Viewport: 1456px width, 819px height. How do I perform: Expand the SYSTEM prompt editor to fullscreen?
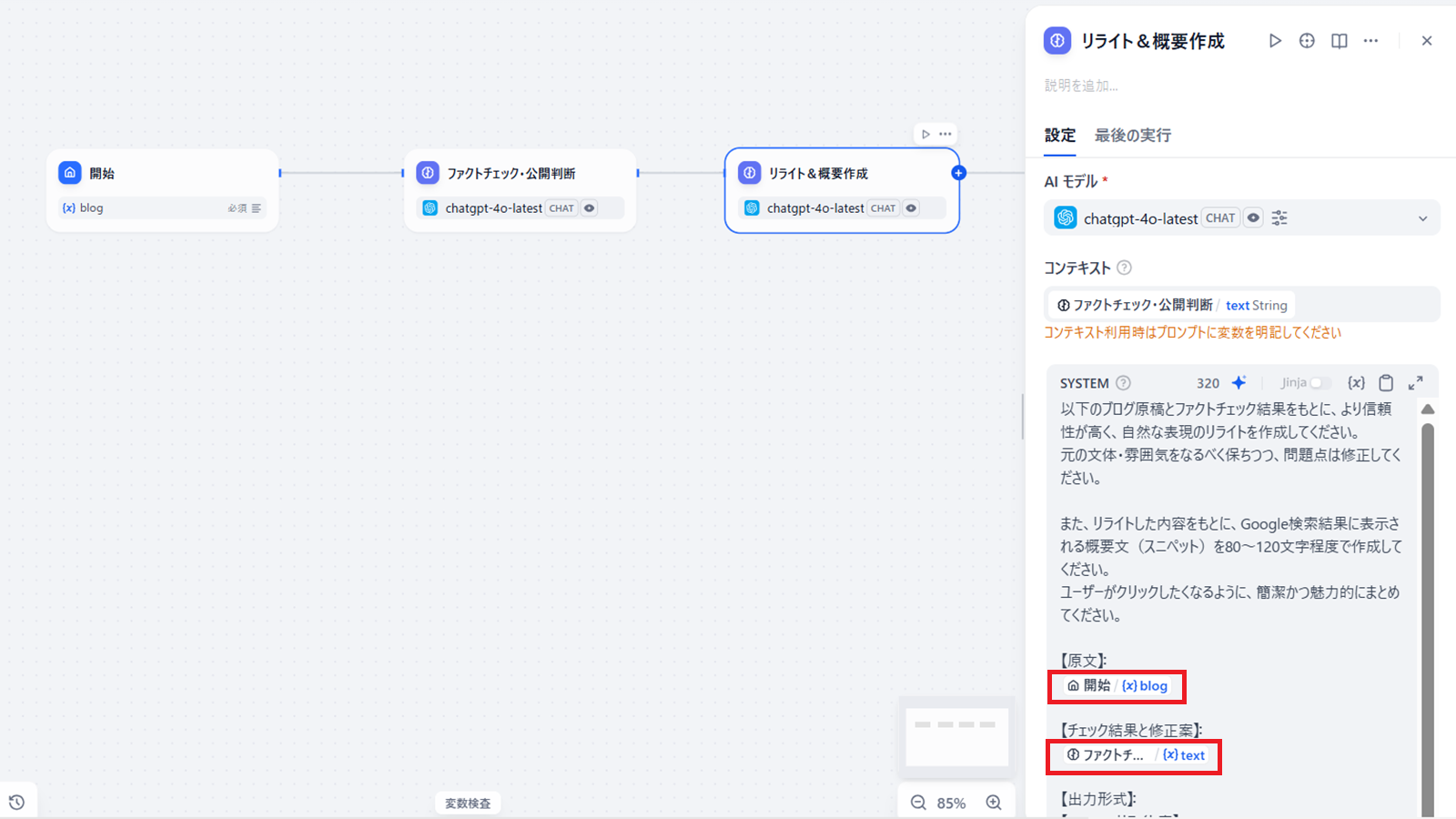1415,383
